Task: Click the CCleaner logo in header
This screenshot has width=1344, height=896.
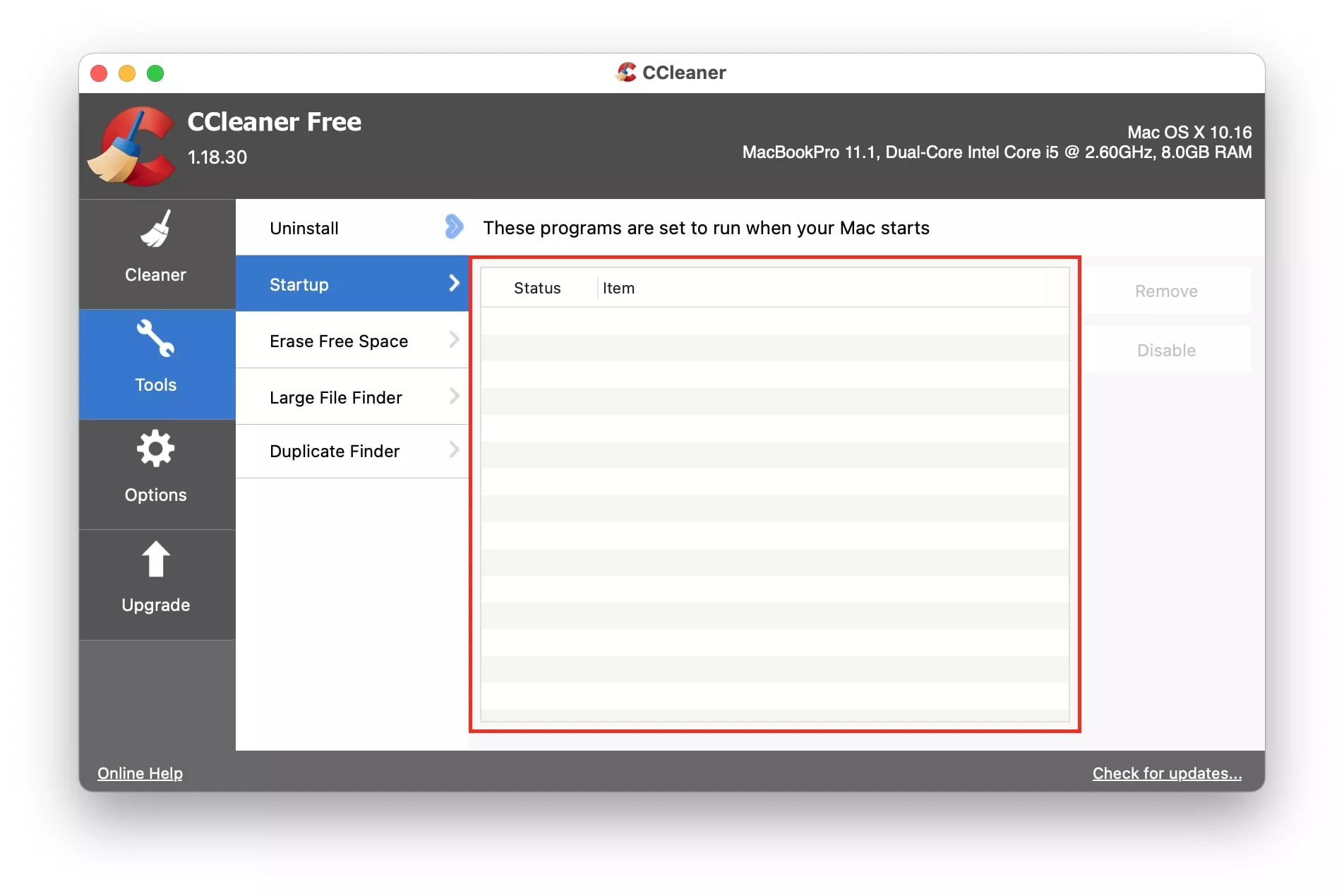Action: point(131,146)
